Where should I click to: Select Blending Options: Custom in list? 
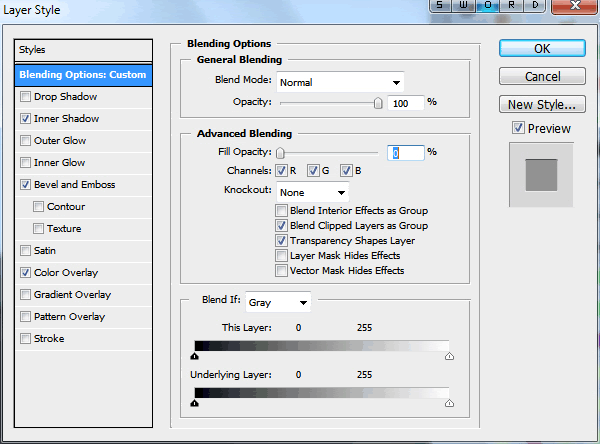coord(84,75)
